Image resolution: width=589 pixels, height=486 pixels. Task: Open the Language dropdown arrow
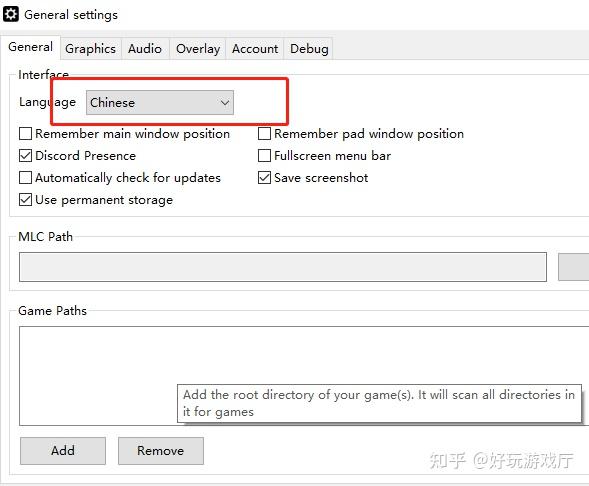pyautogui.click(x=225, y=103)
